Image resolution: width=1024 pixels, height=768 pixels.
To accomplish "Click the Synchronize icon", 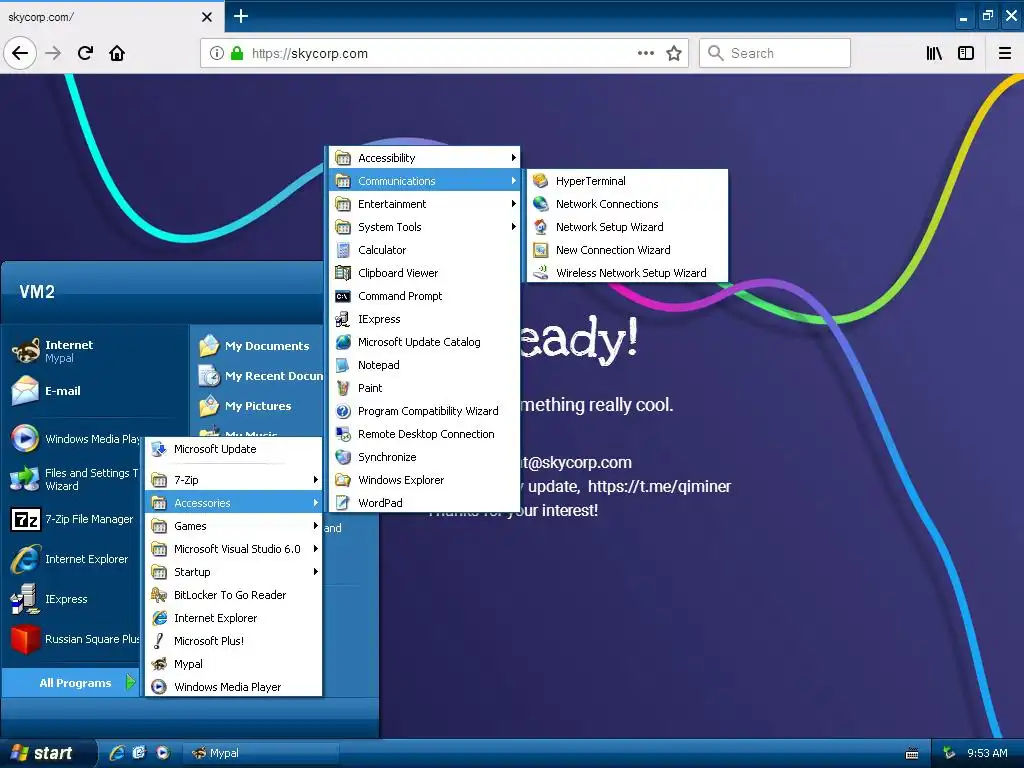I will 343,457.
